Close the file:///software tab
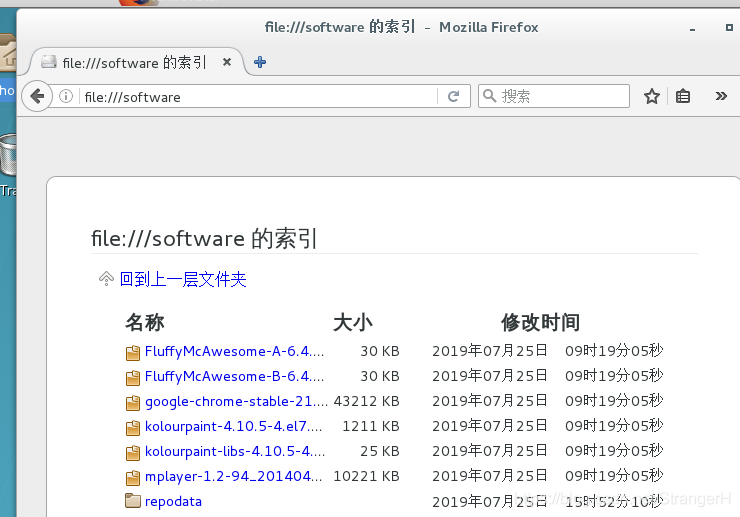740x517 pixels. pyautogui.click(x=227, y=62)
